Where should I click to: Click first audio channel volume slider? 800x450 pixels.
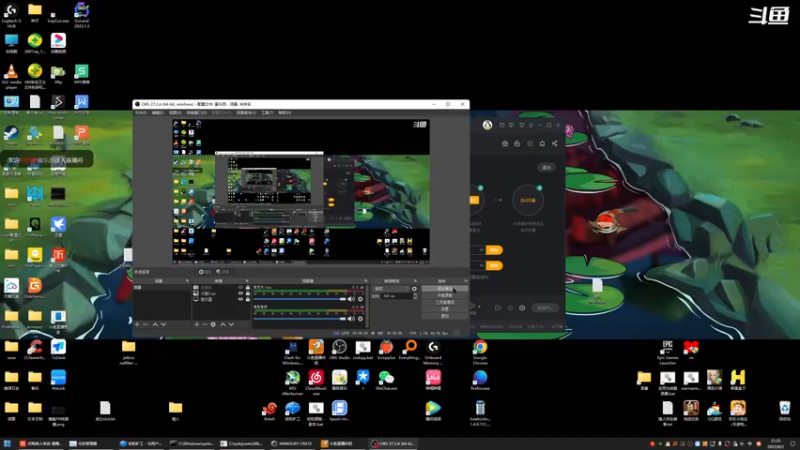click(x=299, y=299)
